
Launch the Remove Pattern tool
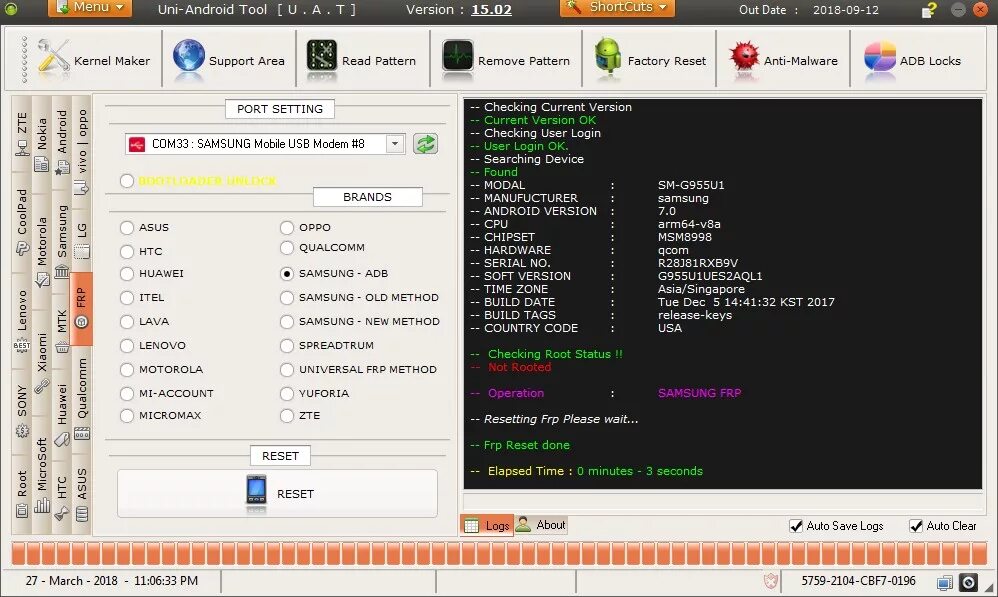pos(506,60)
